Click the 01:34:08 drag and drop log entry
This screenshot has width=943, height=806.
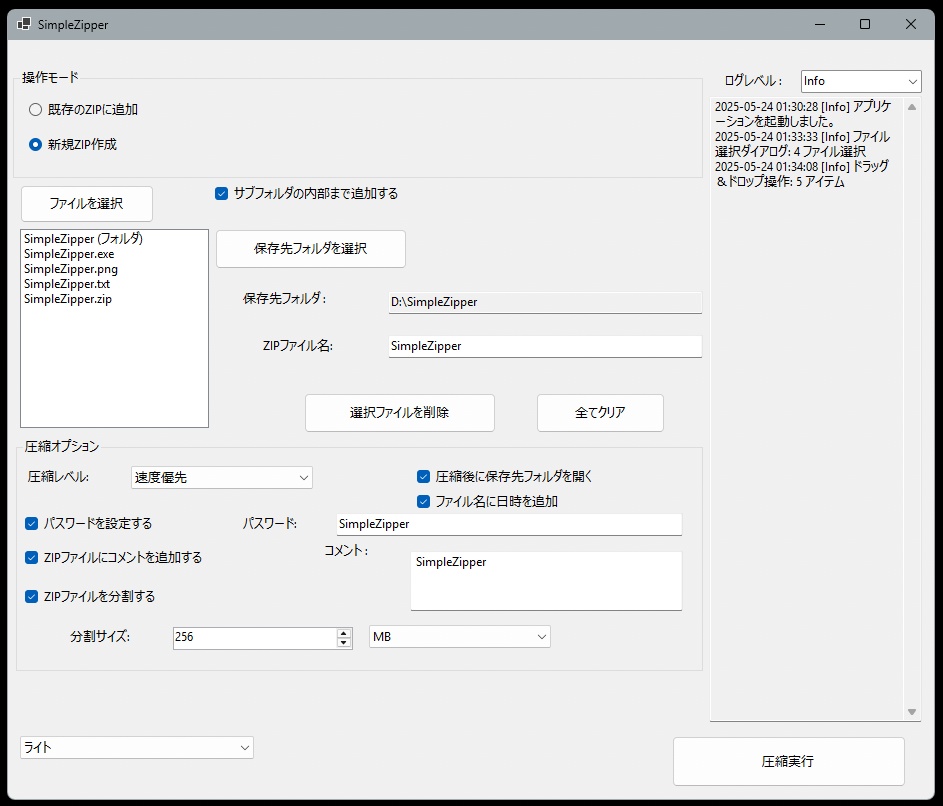click(x=802, y=174)
